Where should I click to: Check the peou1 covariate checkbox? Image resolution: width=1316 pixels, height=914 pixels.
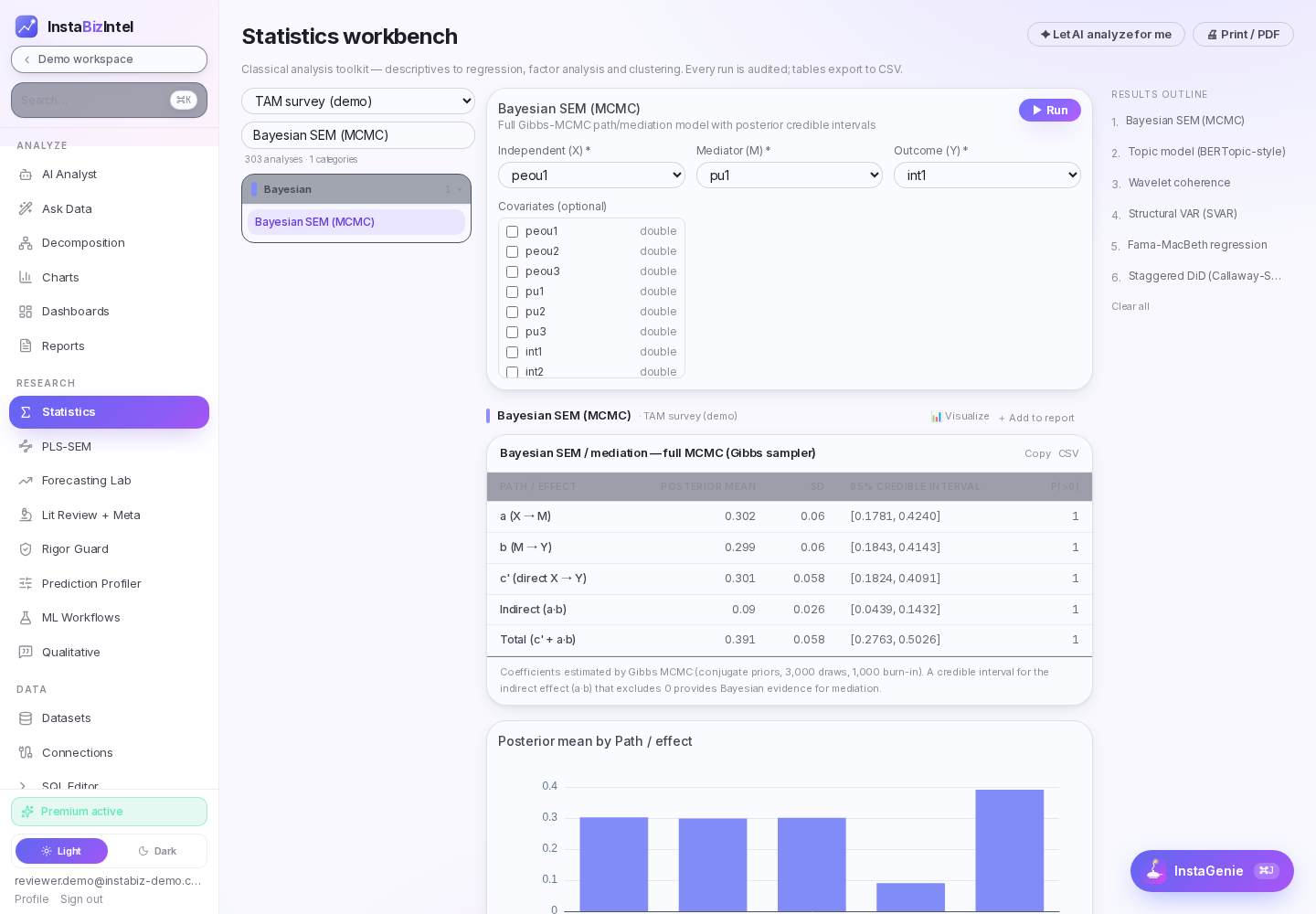coord(513,231)
